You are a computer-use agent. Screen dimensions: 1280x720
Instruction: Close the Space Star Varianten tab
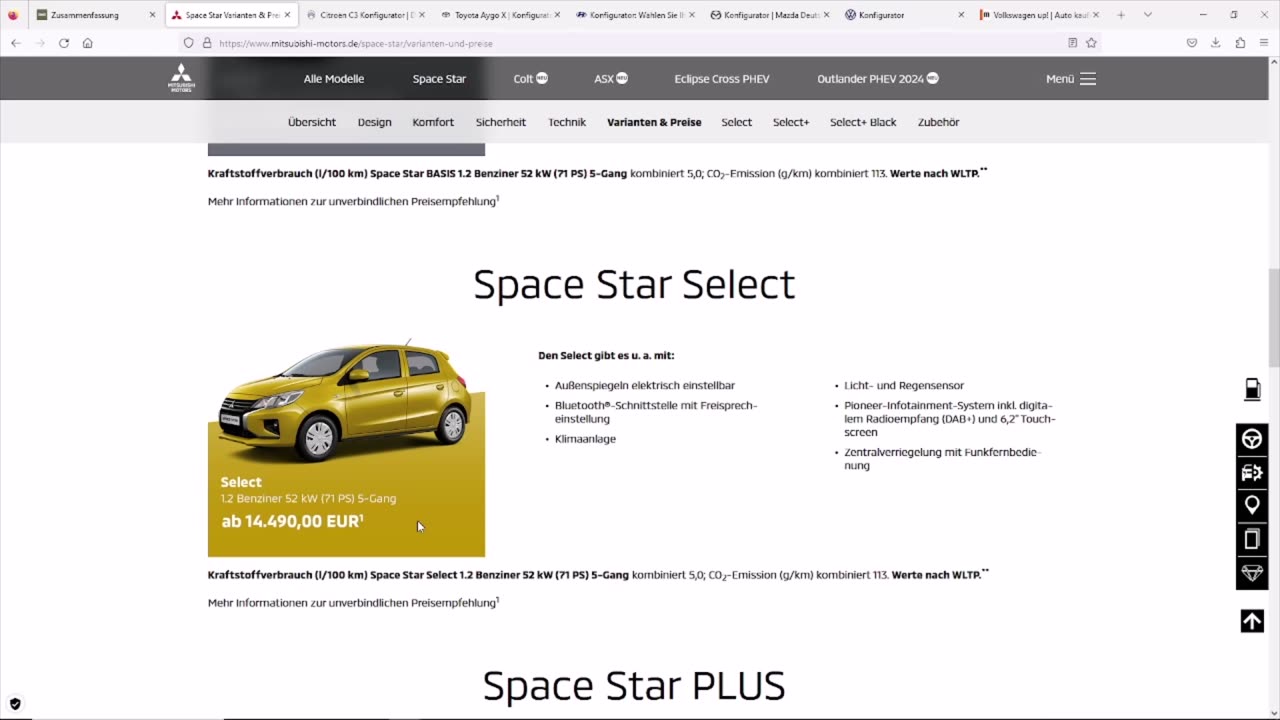pyautogui.click(x=287, y=15)
